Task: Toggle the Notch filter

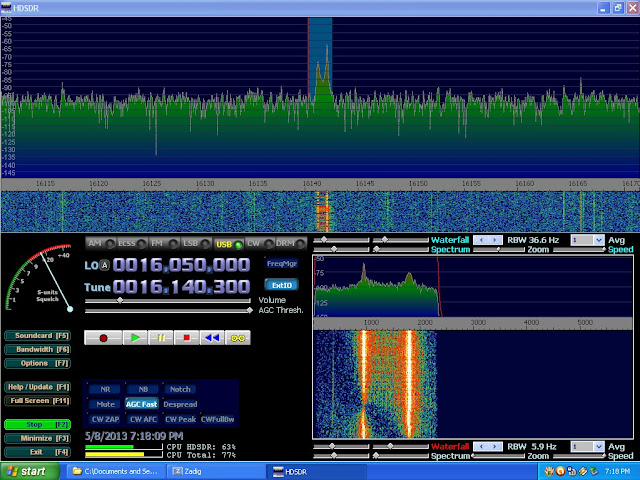Action: (180, 389)
